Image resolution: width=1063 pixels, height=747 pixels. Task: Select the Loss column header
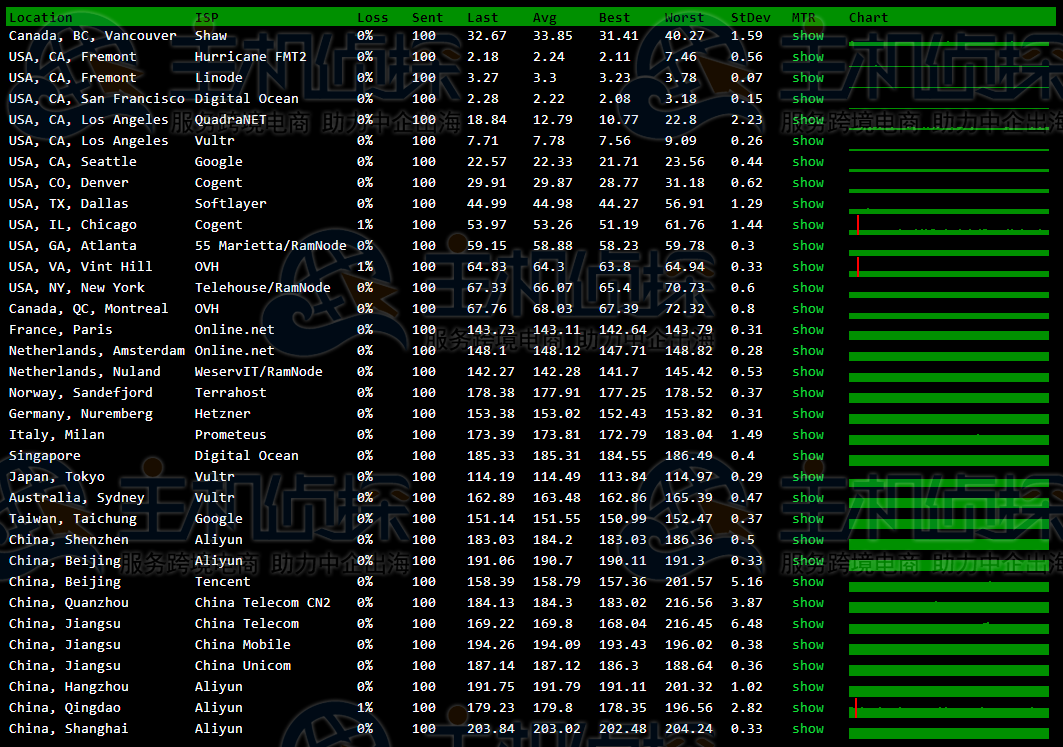tap(373, 17)
